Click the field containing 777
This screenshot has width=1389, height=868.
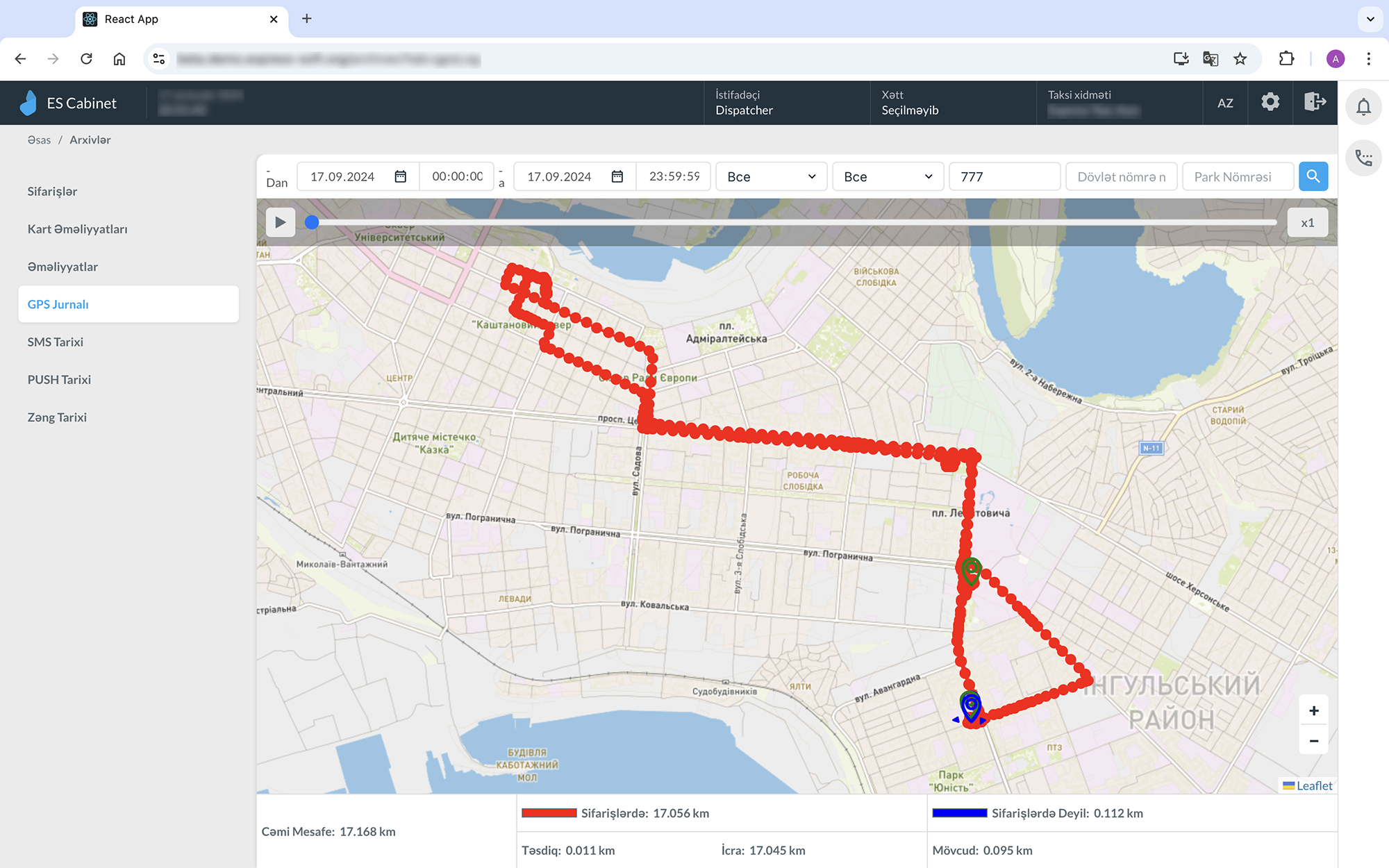coord(1004,176)
